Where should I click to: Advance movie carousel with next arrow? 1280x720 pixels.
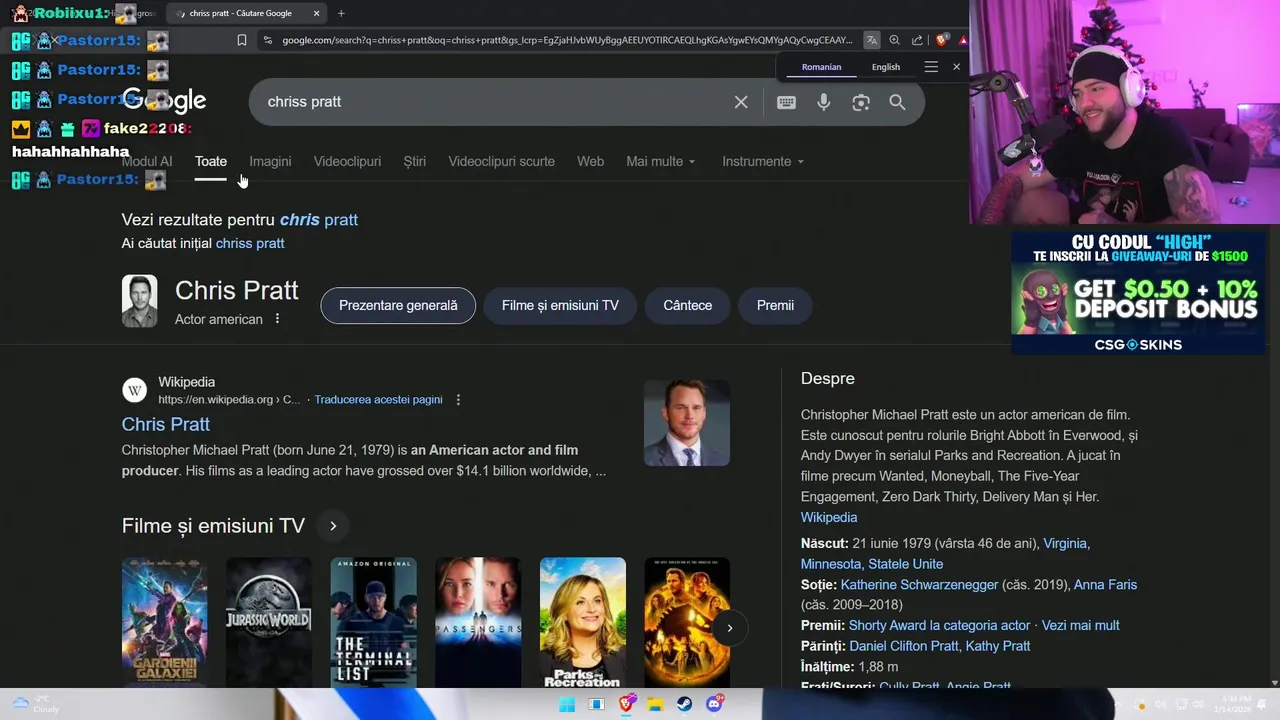(x=729, y=628)
